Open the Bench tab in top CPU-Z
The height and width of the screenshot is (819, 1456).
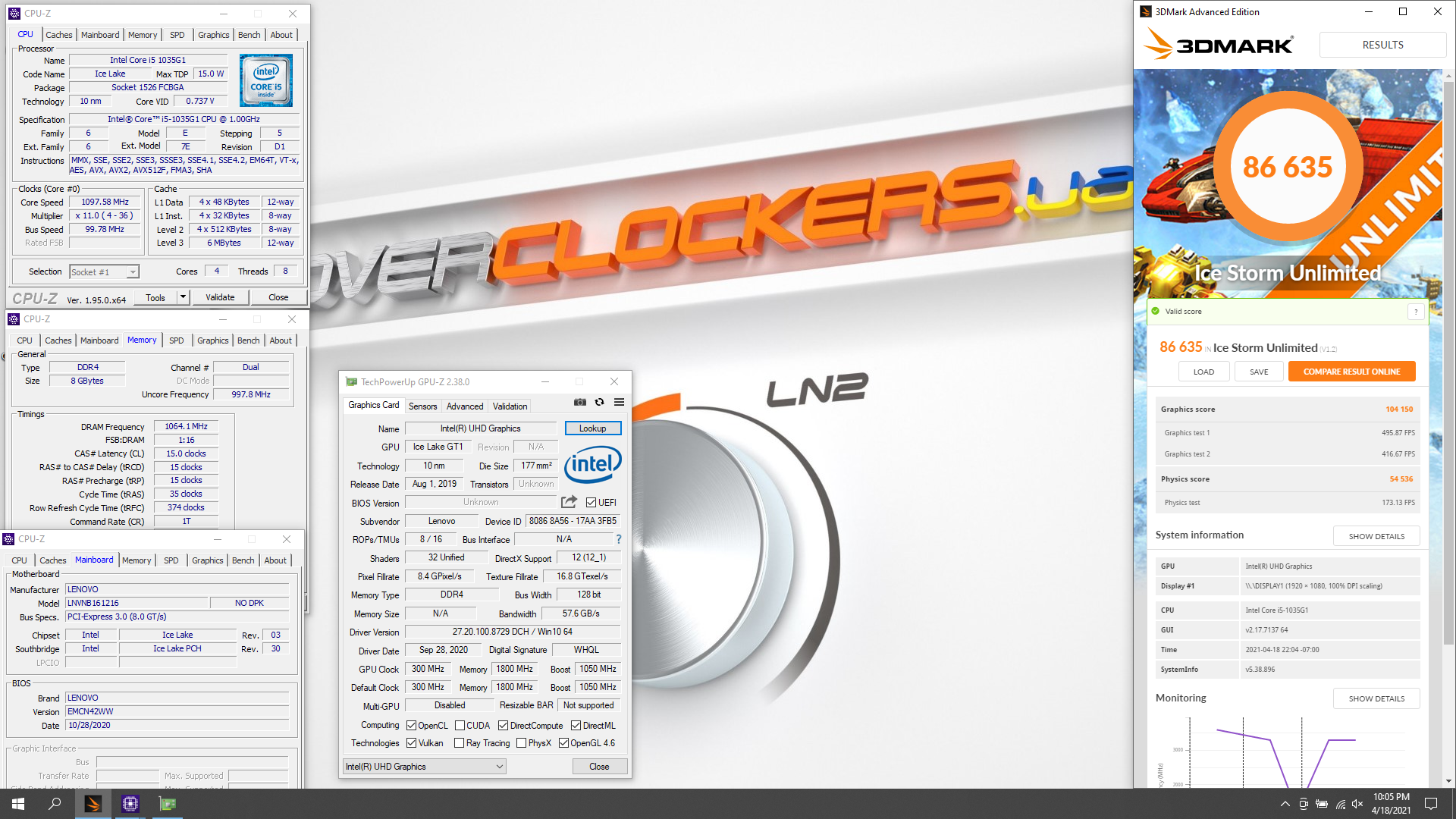pyautogui.click(x=249, y=35)
